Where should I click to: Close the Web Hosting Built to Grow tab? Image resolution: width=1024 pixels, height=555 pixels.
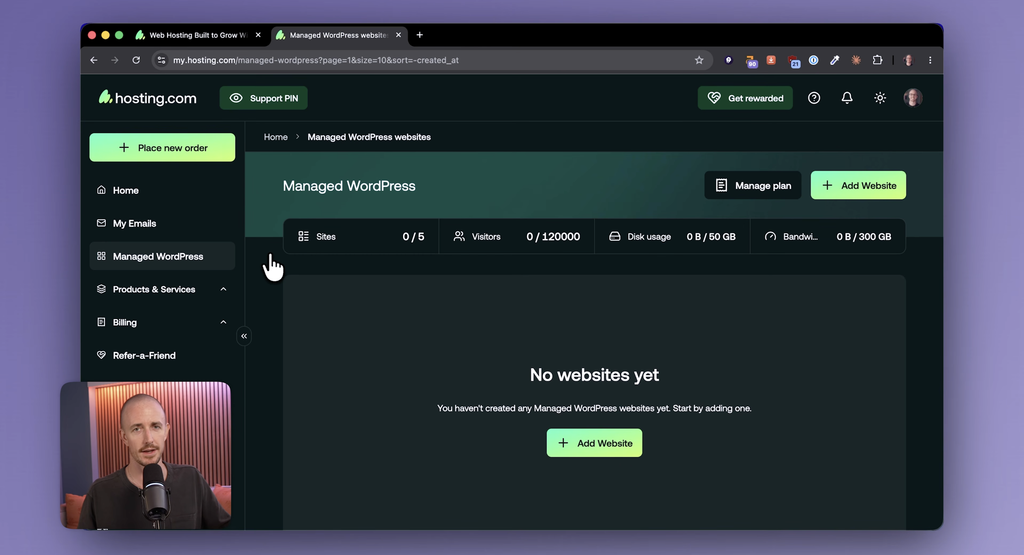[x=259, y=35]
